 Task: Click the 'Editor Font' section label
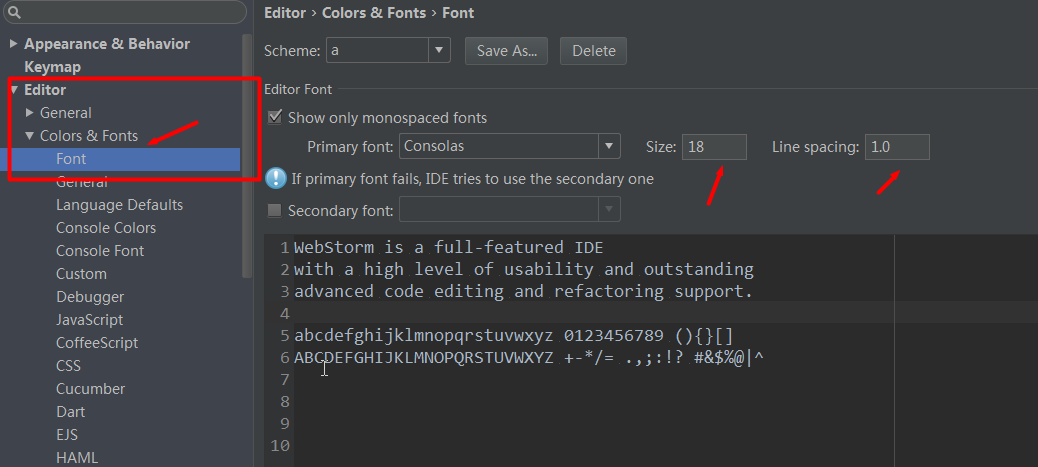point(298,89)
